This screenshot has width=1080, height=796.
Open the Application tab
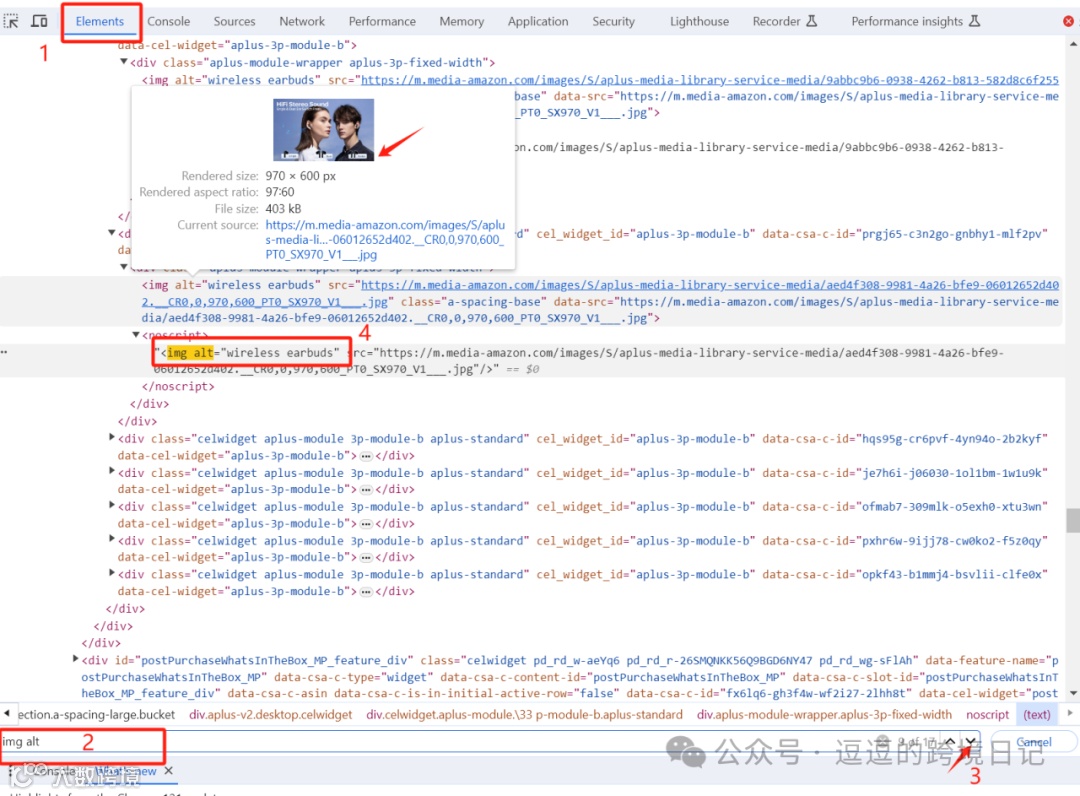(x=538, y=21)
